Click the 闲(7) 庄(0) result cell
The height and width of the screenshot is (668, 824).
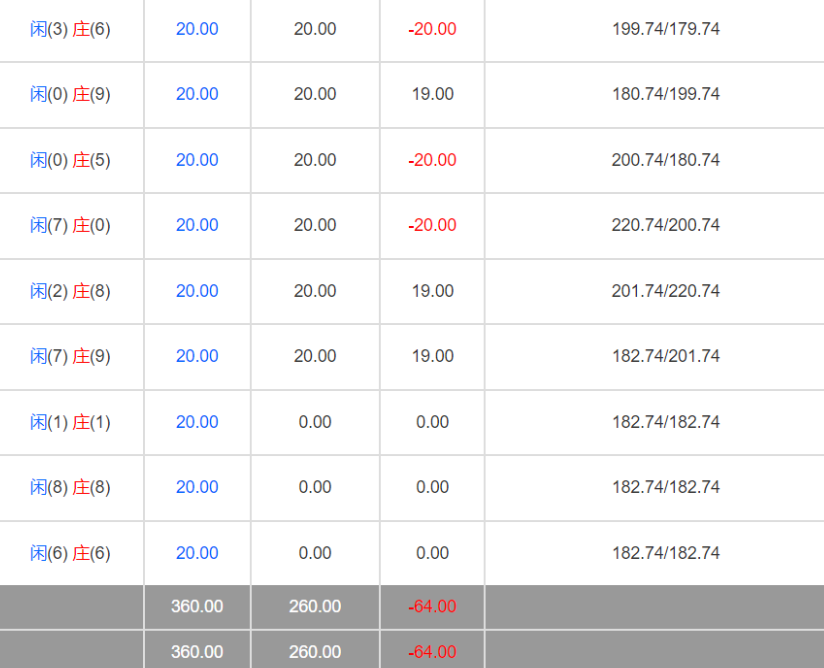point(70,225)
